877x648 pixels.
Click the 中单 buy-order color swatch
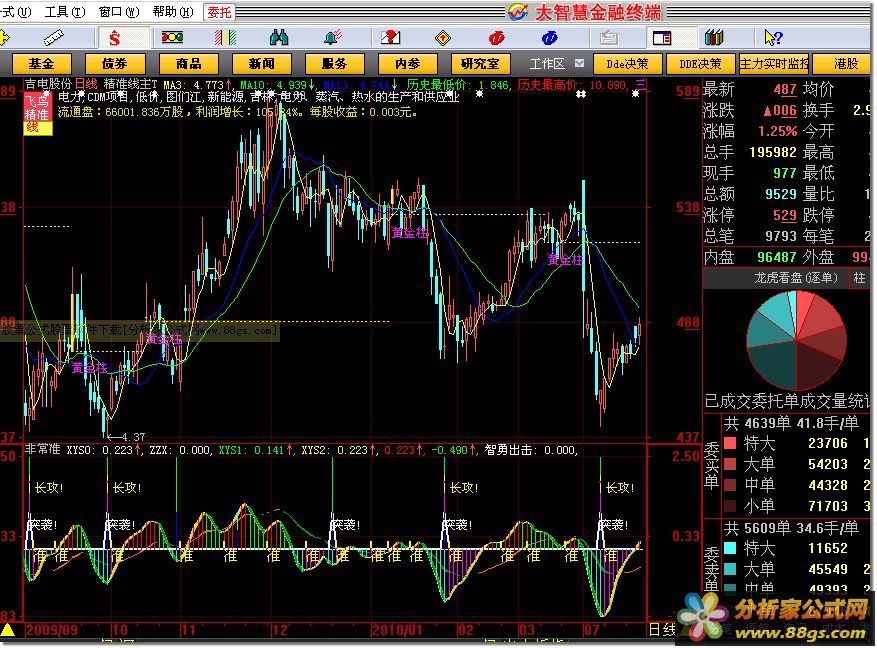coord(730,485)
